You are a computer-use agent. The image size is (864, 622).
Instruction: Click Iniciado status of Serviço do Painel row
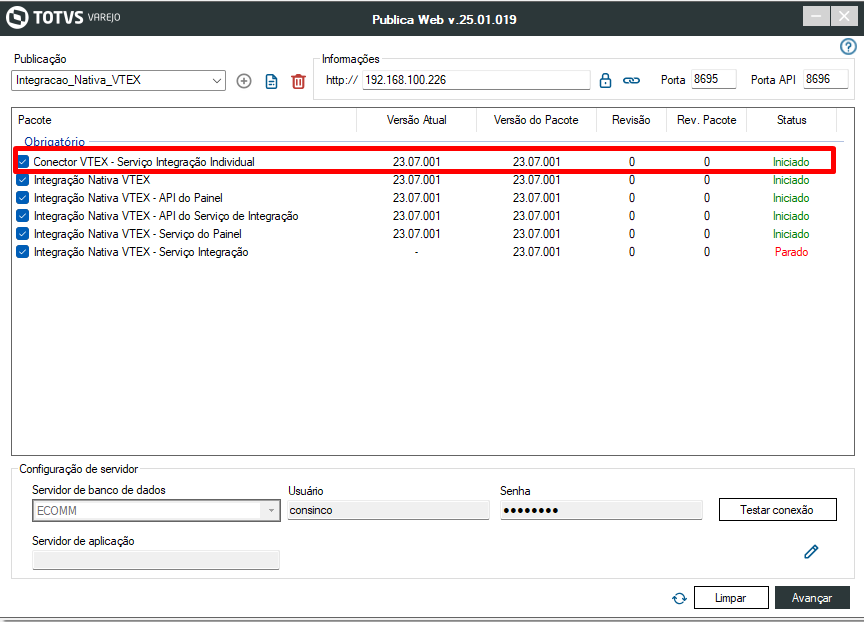(791, 234)
